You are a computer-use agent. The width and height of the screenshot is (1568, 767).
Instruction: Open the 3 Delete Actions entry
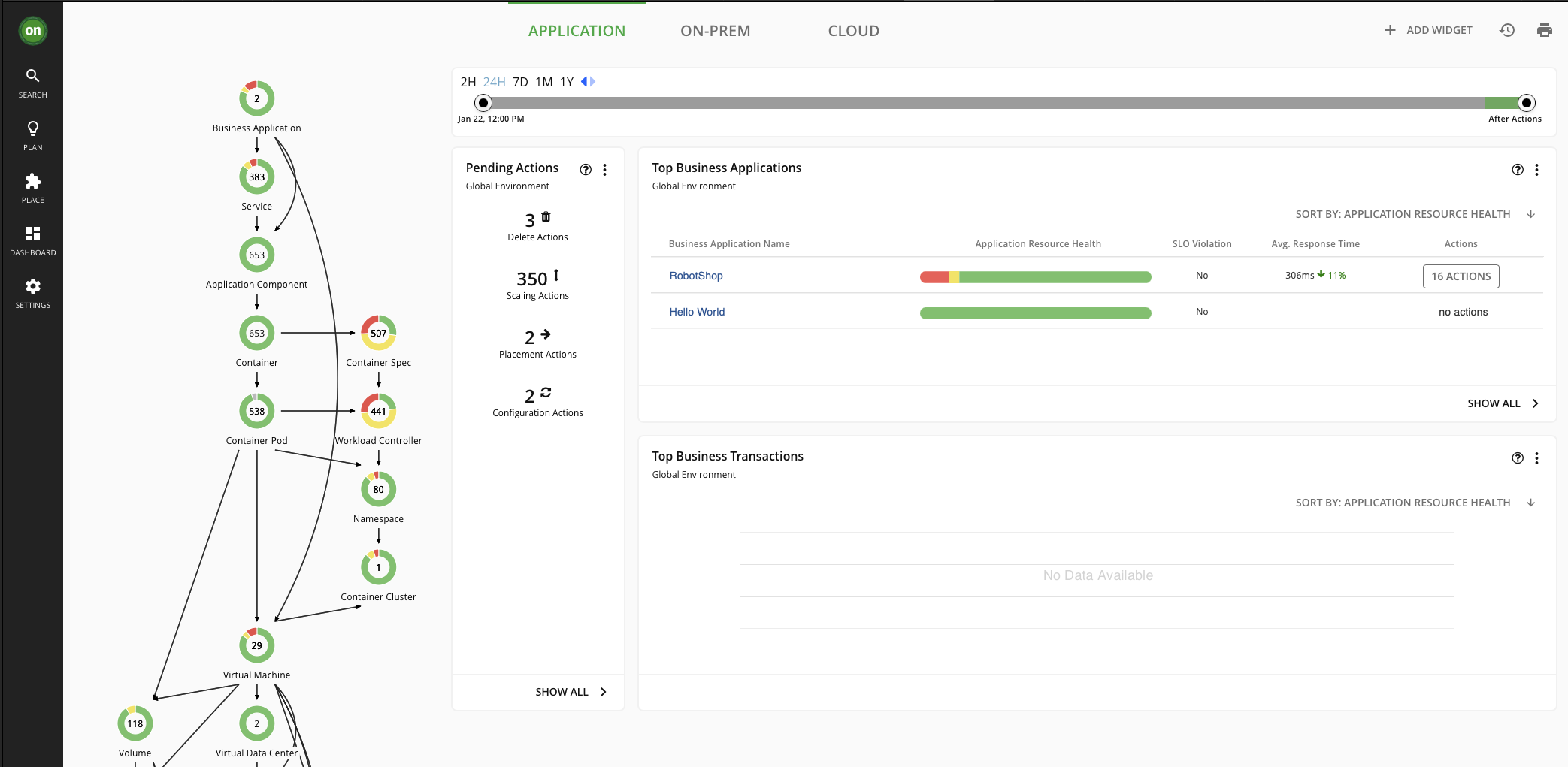[x=537, y=226]
